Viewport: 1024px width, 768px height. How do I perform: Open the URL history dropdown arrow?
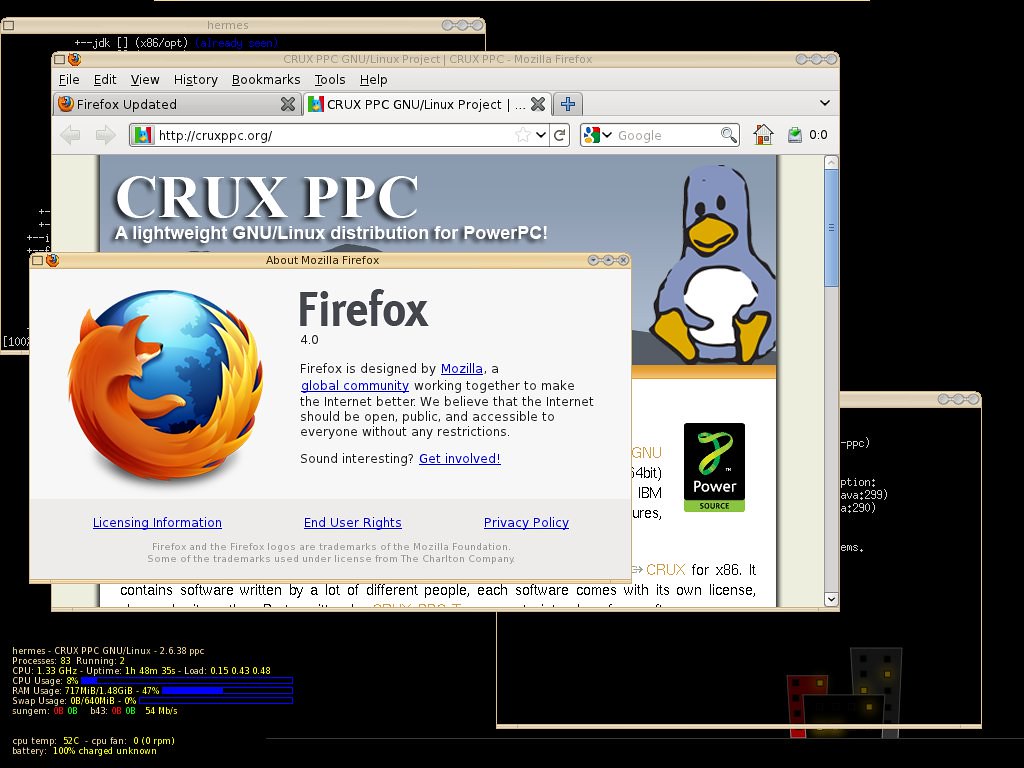pos(541,135)
